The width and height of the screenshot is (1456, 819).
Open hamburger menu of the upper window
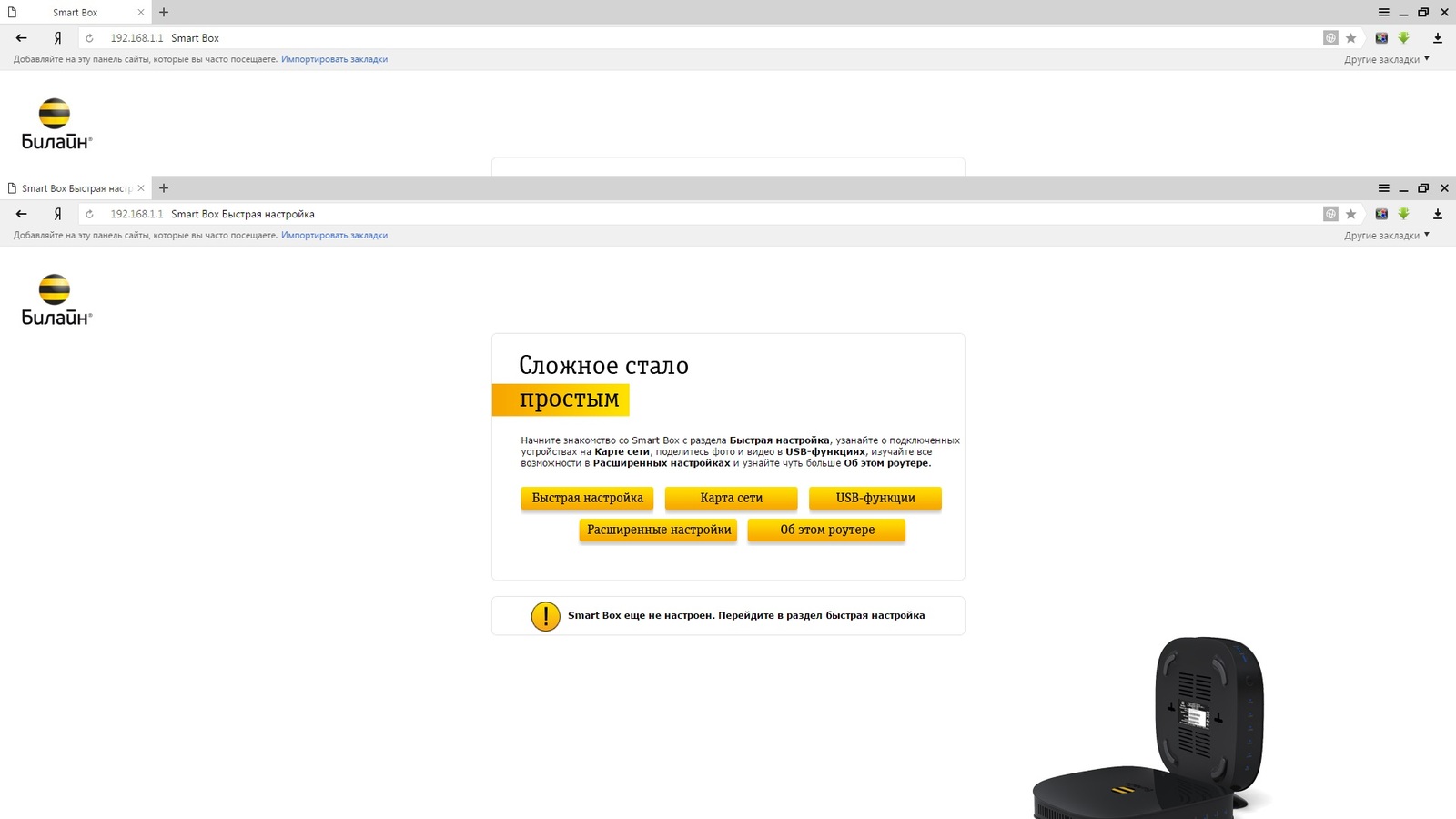[x=1383, y=13]
